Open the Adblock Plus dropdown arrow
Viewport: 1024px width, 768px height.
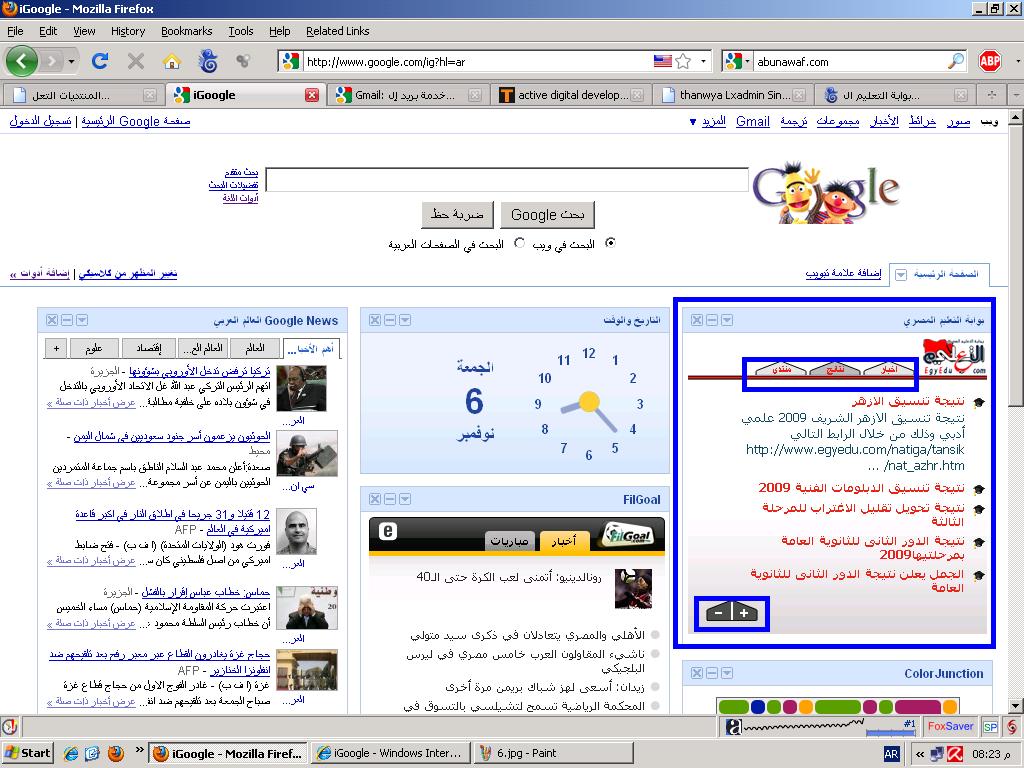click(1017, 61)
